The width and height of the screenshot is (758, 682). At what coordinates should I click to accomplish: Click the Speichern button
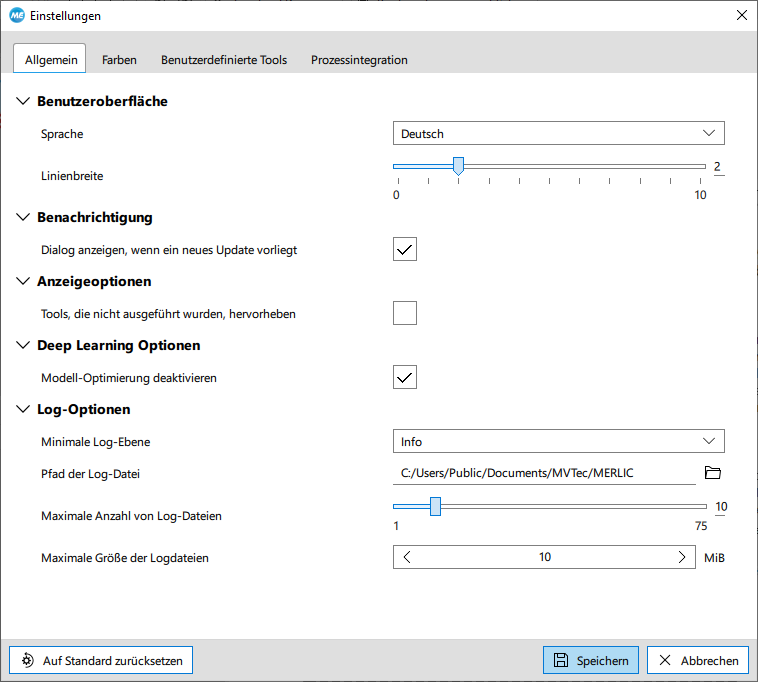591,660
